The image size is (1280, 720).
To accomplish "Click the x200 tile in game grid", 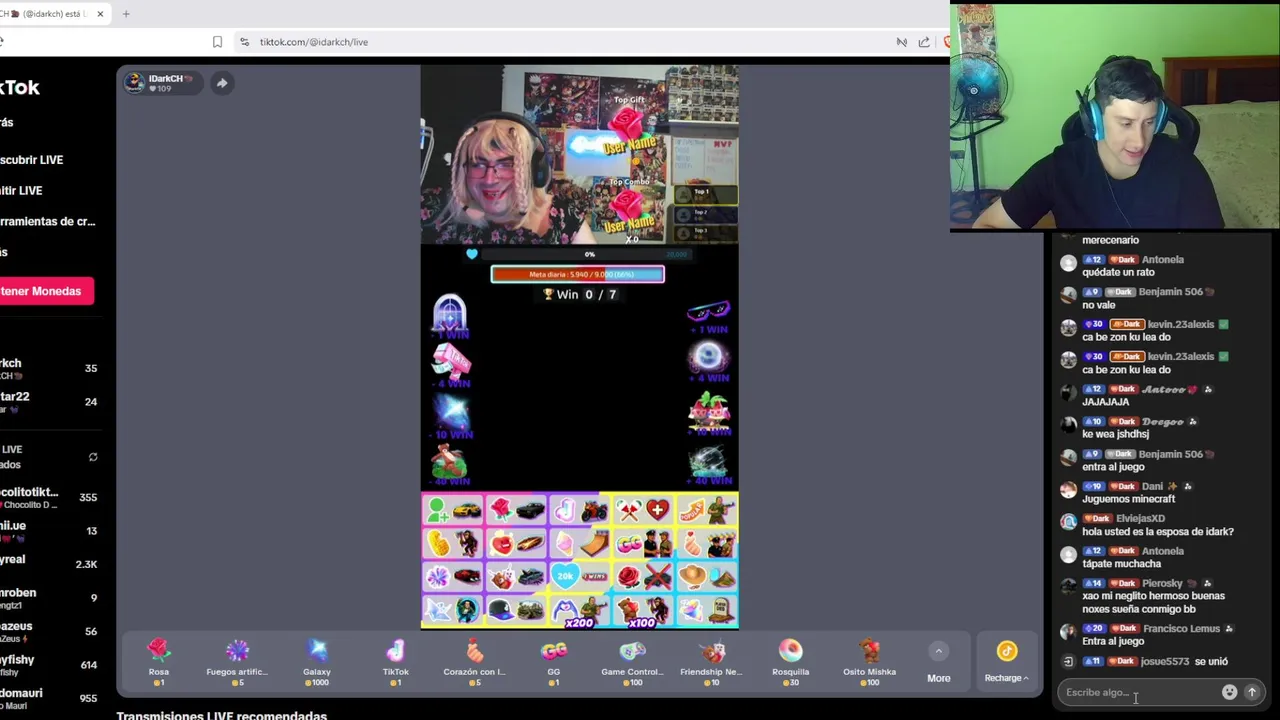I will 580,610.
